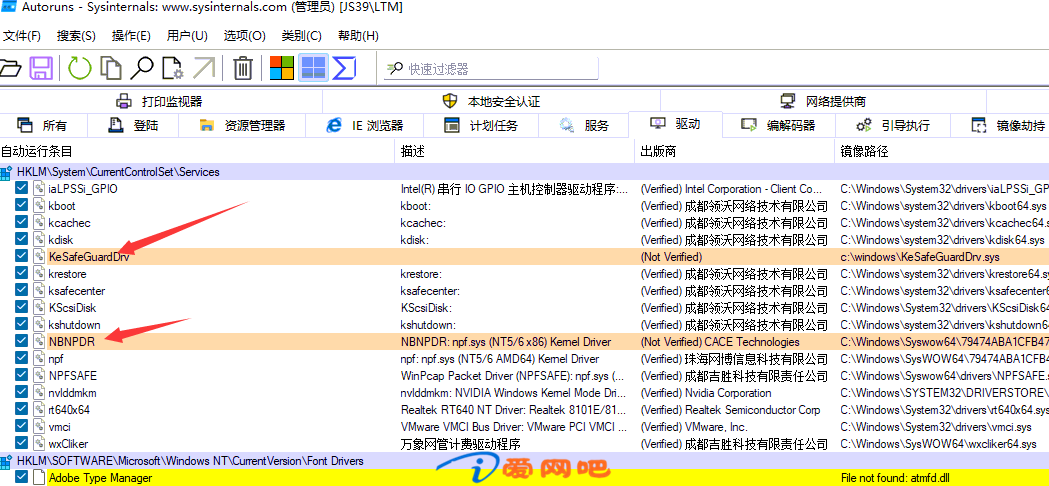Uncheck the kdisk entry checkbox
The image size is (1049, 486).
21,240
